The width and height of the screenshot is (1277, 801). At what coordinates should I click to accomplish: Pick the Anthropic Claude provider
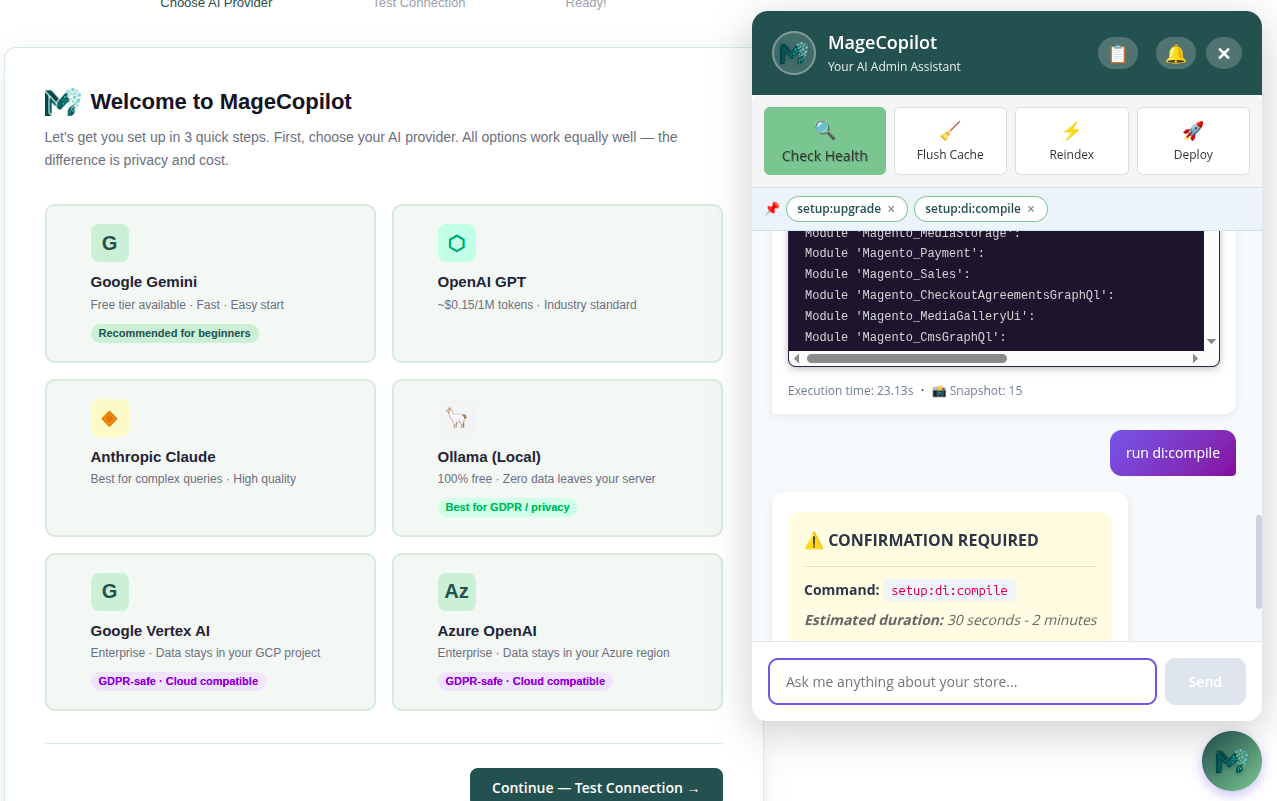pyautogui.click(x=209, y=457)
